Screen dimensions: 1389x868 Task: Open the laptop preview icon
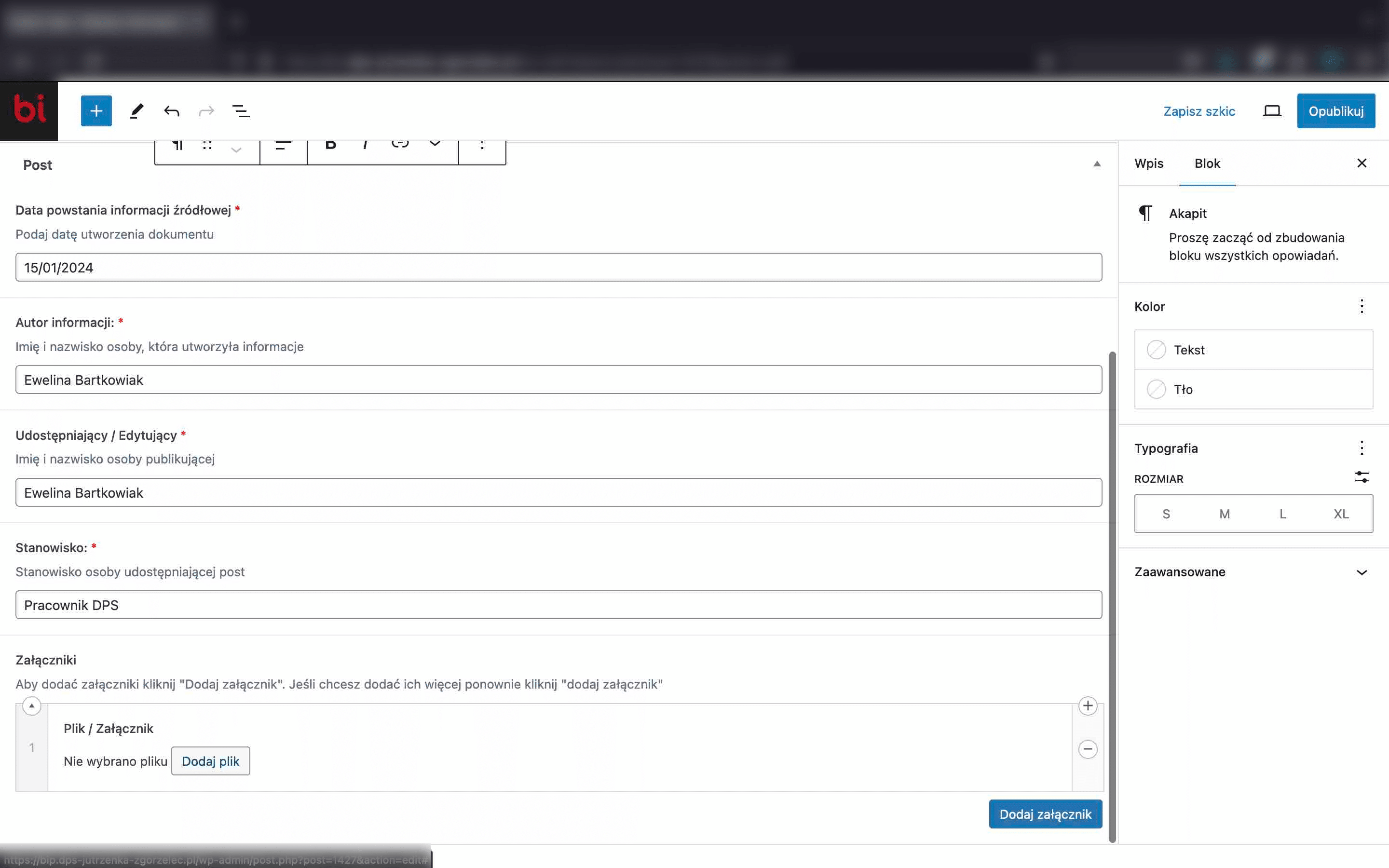[x=1272, y=111]
